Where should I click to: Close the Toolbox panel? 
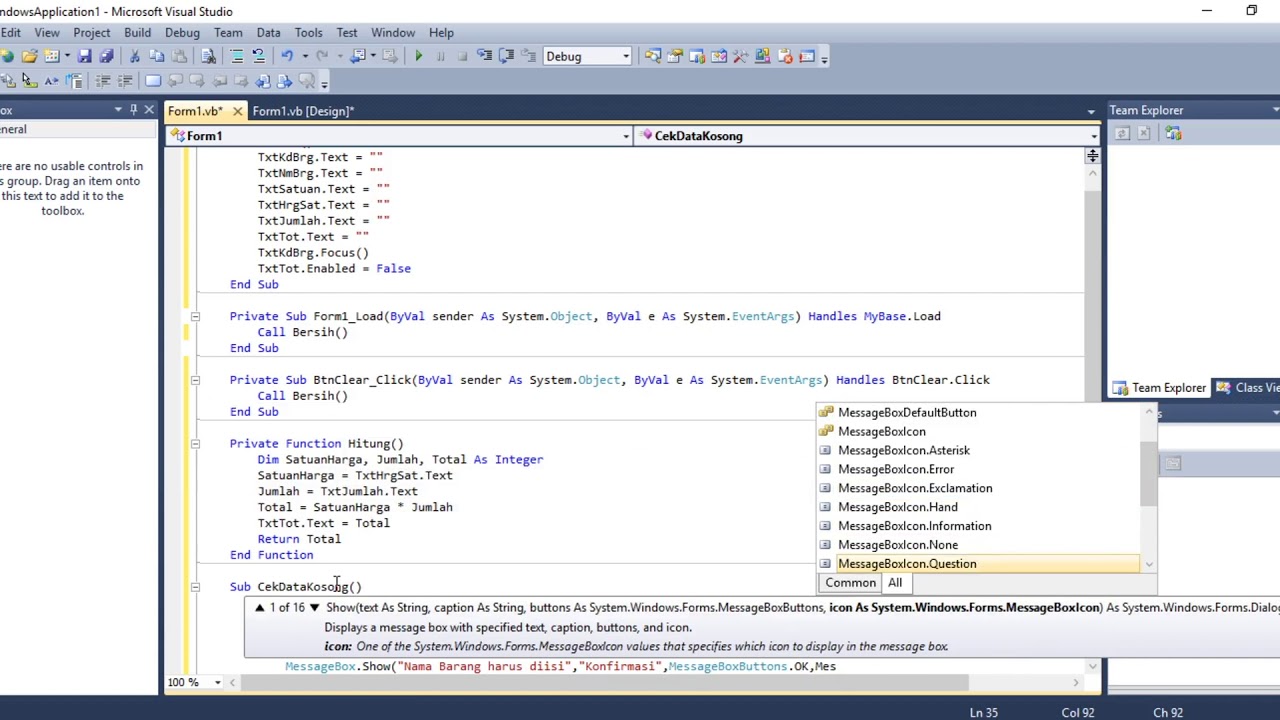(149, 110)
